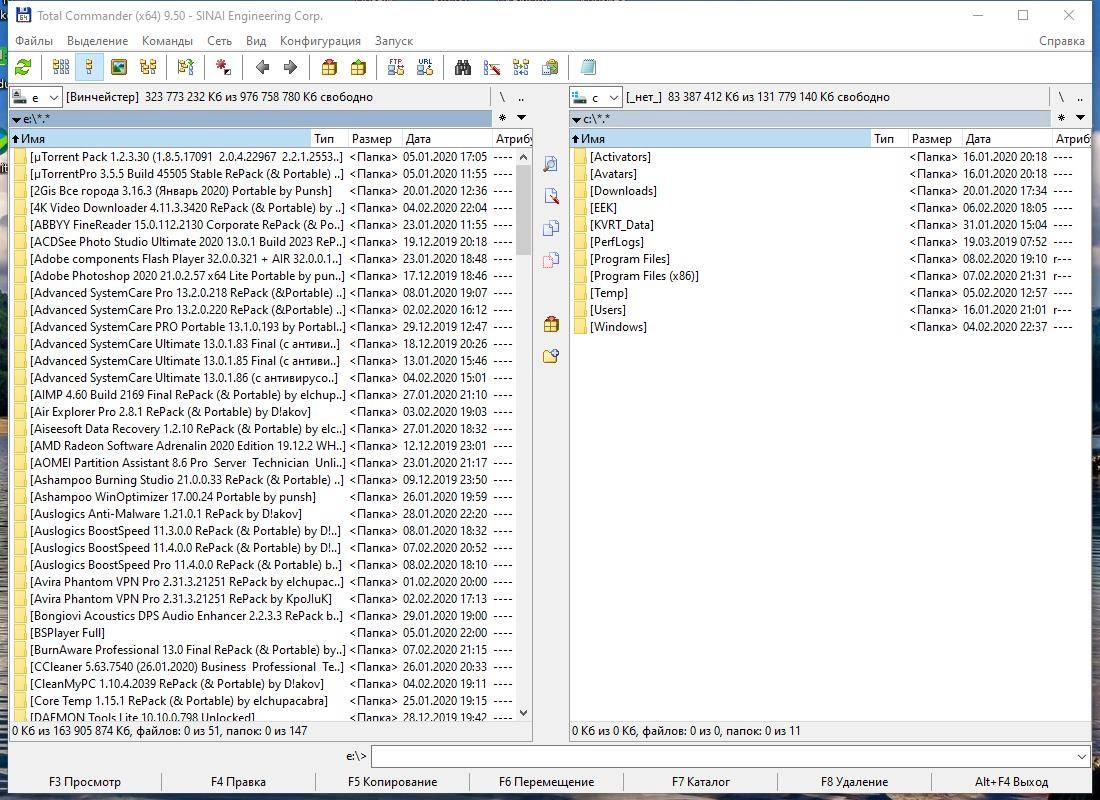1100x800 pixels.
Task: Click left panel scrollbar down arrow
Action: click(523, 712)
